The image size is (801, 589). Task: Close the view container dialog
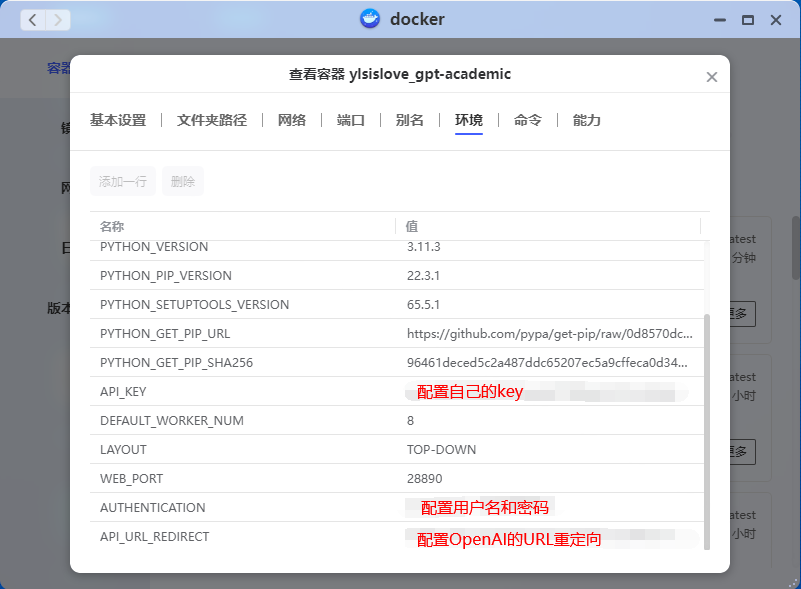click(712, 77)
